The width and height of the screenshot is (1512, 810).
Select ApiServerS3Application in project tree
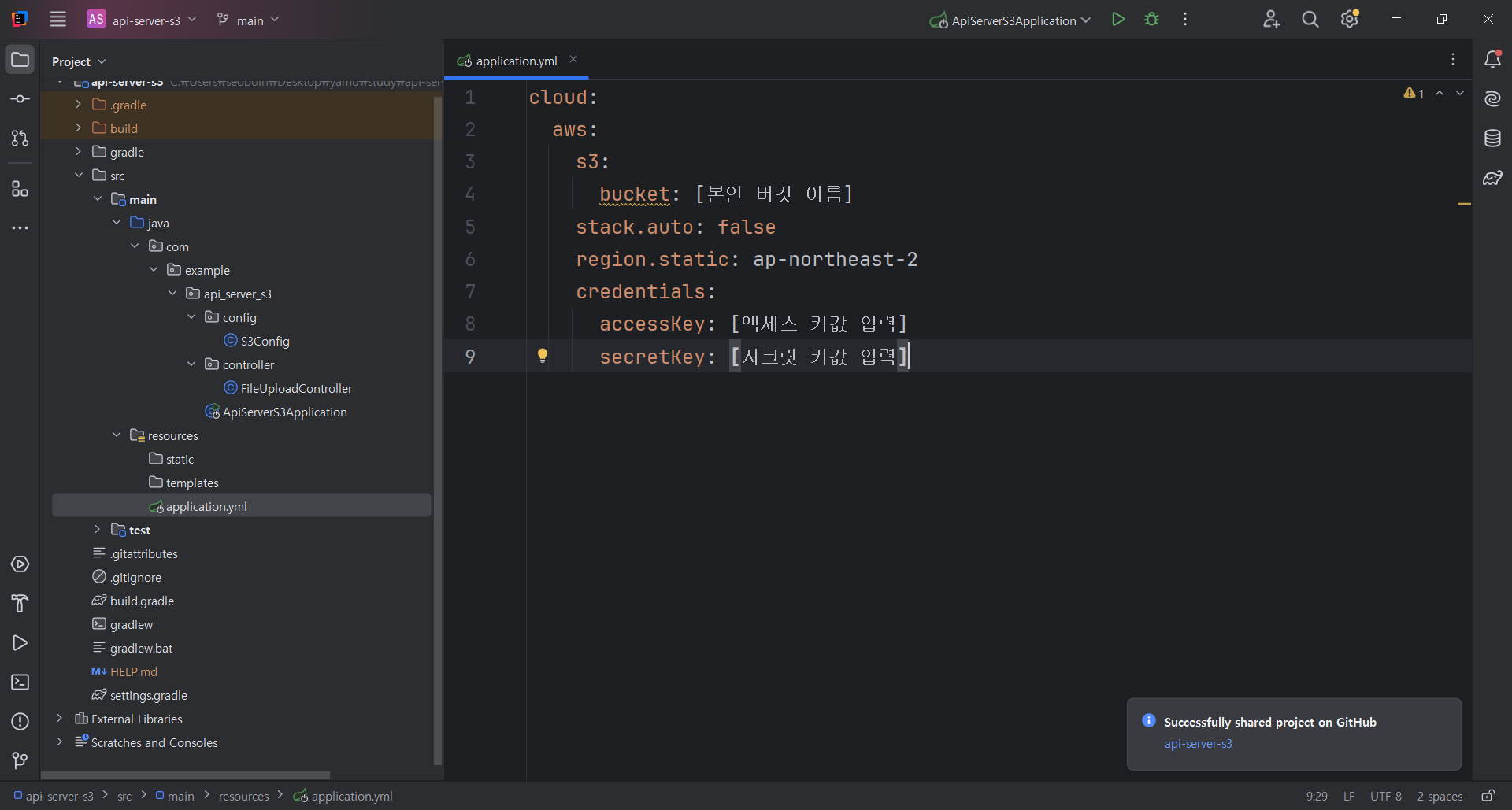tap(276, 412)
